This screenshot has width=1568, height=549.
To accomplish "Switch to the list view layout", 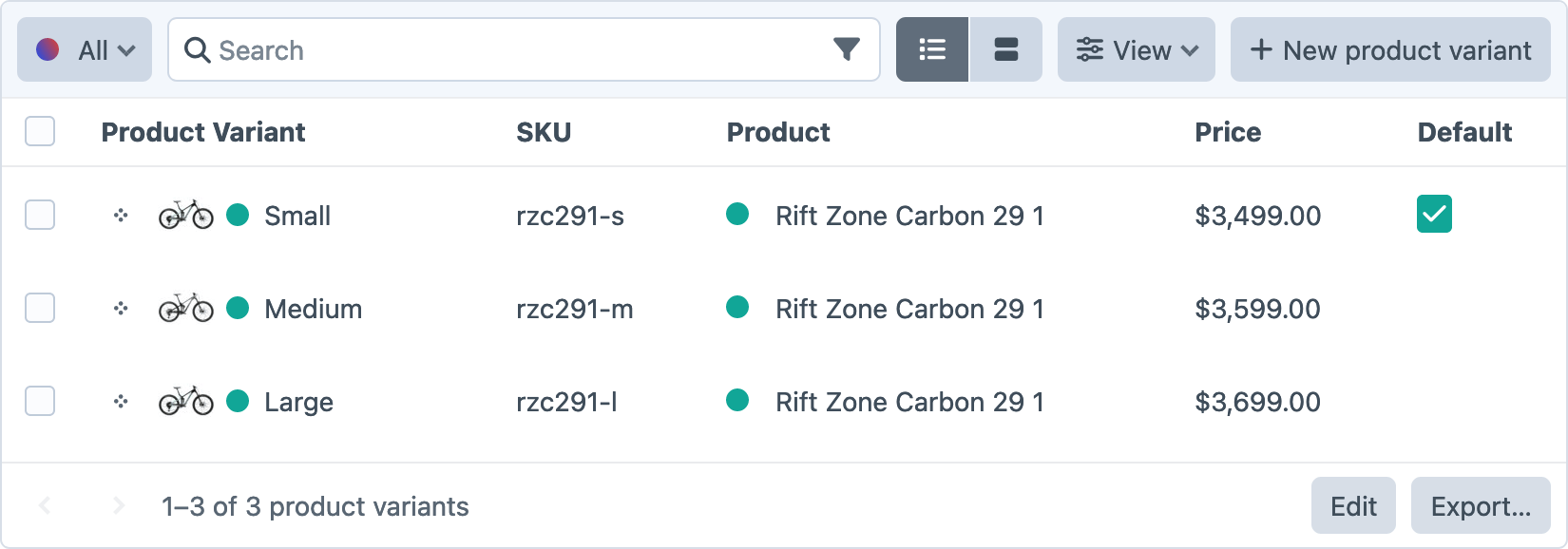I will click(x=932, y=49).
